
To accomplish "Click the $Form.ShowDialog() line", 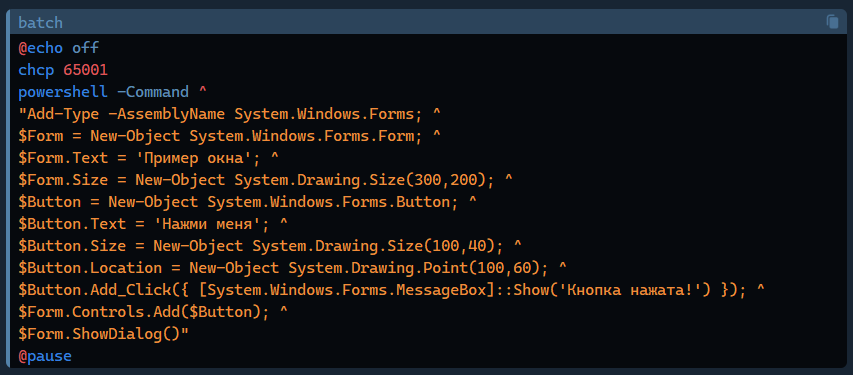I will [x=103, y=334].
